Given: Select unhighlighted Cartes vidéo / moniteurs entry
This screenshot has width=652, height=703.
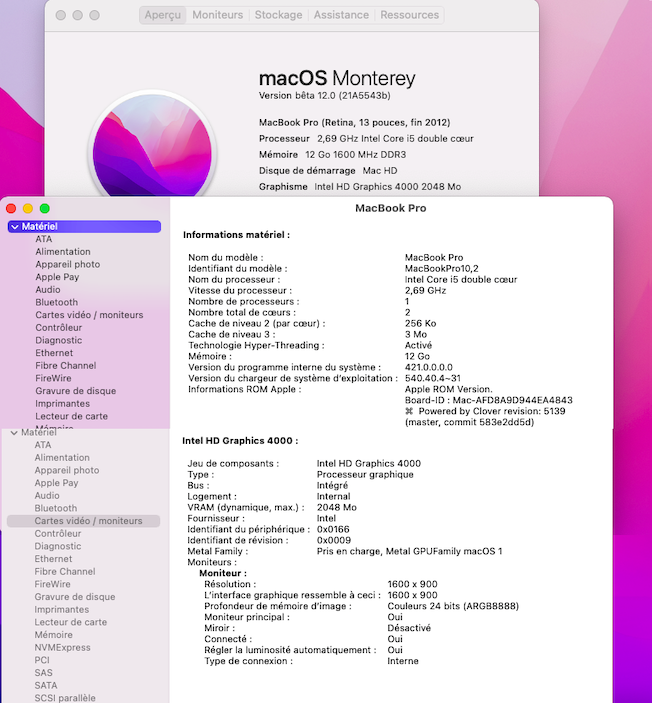Looking at the screenshot, I should coord(89,315).
